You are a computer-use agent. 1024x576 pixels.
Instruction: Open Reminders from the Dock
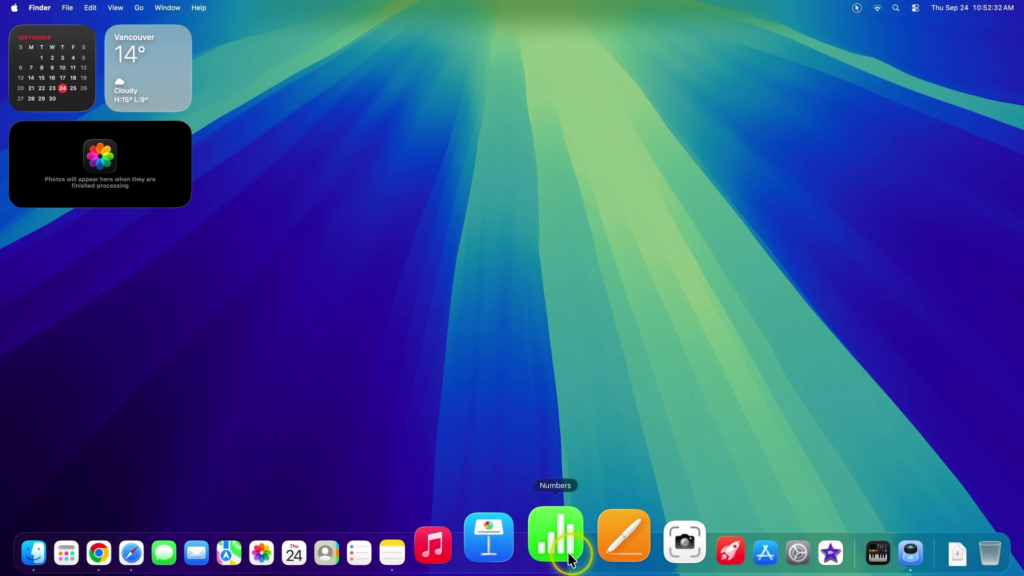click(x=359, y=553)
